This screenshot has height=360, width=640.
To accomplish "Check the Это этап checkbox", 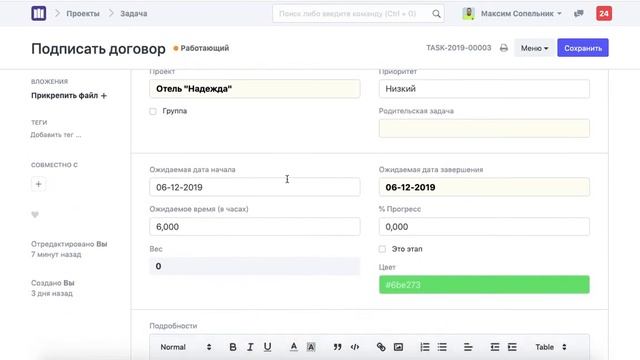I will [382, 249].
